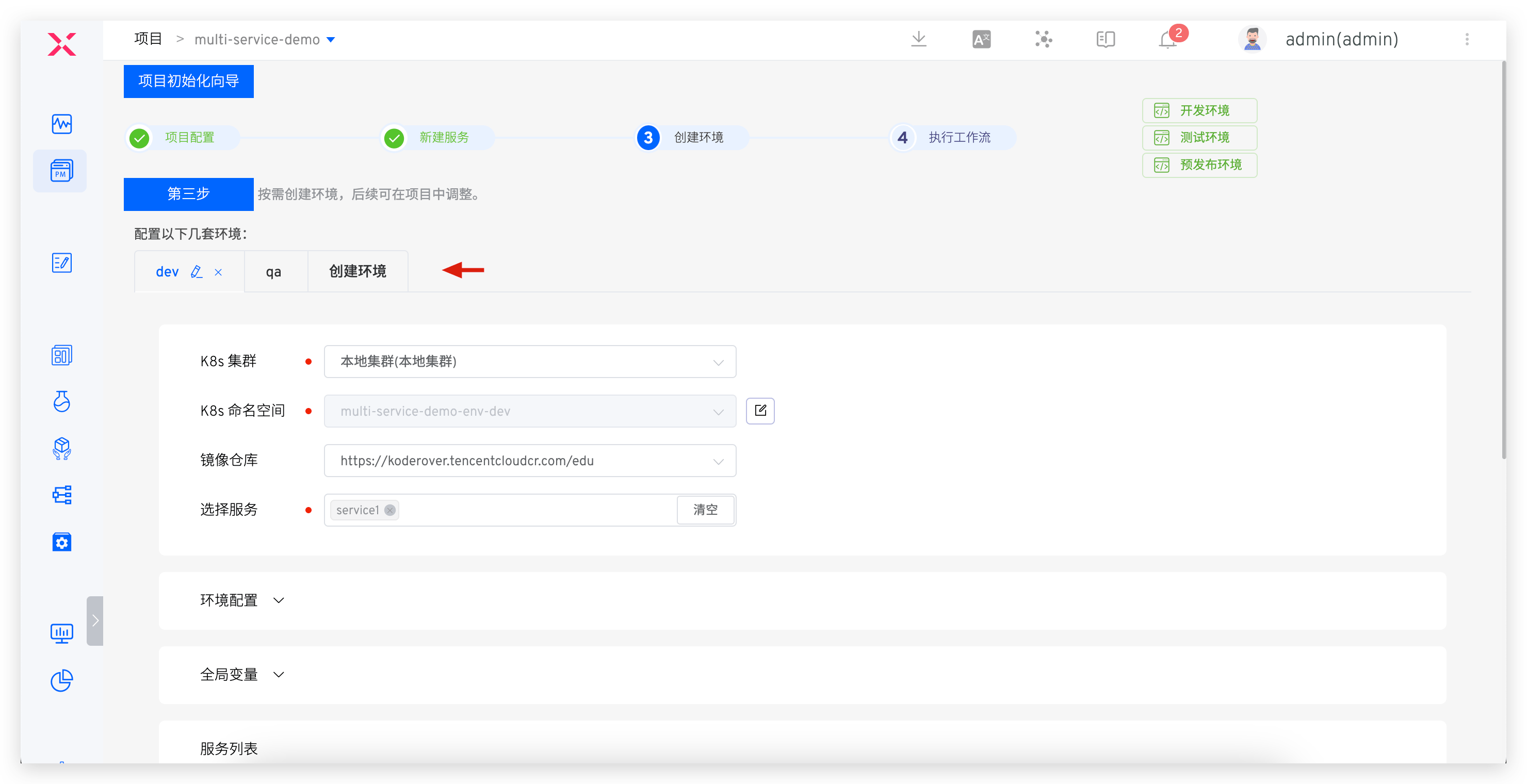The image size is (1527, 784).
Task: Close the dev environment tab
Action: click(x=218, y=272)
